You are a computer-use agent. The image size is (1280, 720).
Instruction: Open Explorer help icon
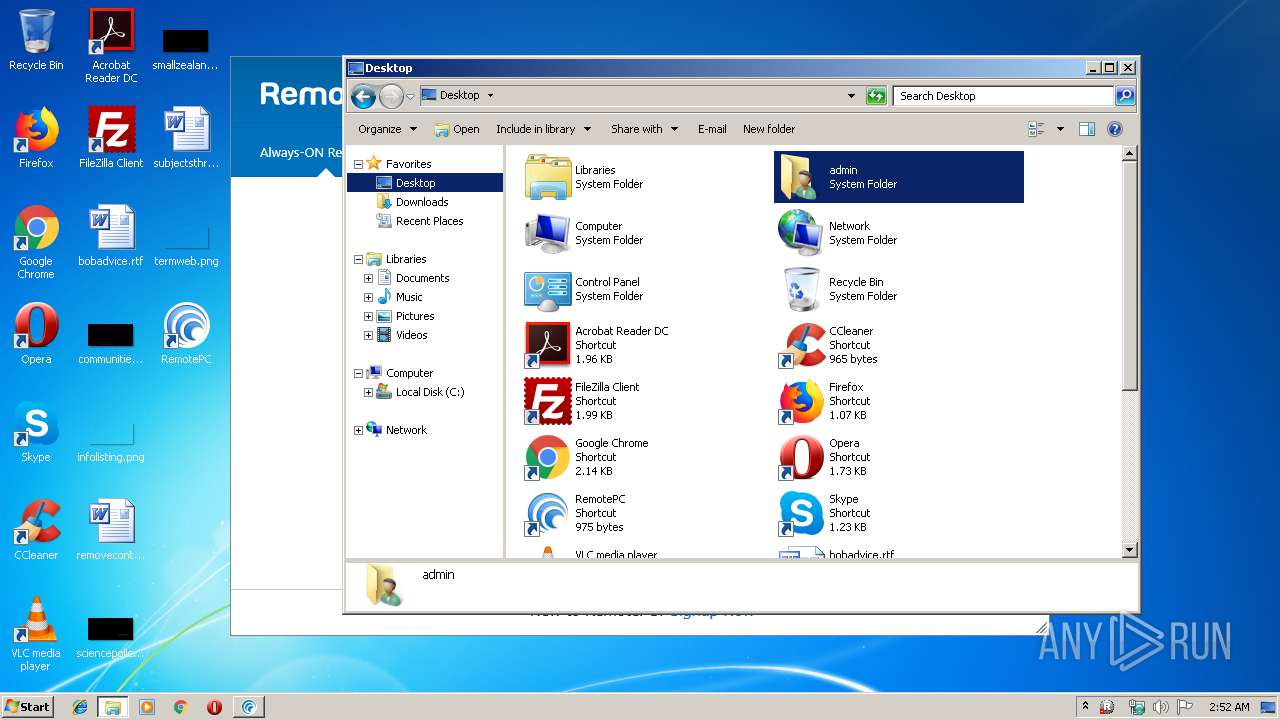[1115, 129]
